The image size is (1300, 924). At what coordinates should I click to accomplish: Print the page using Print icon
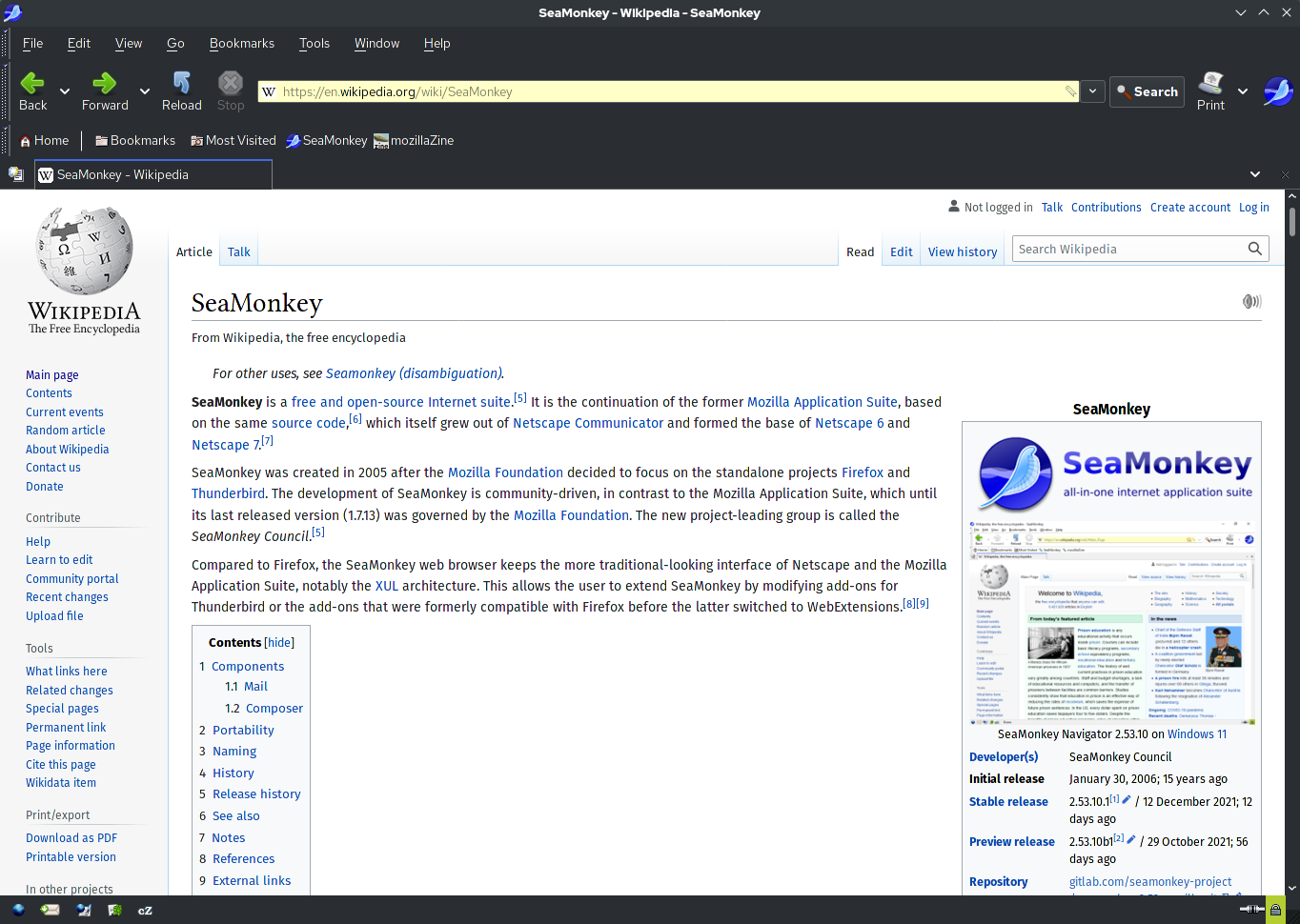click(1211, 91)
